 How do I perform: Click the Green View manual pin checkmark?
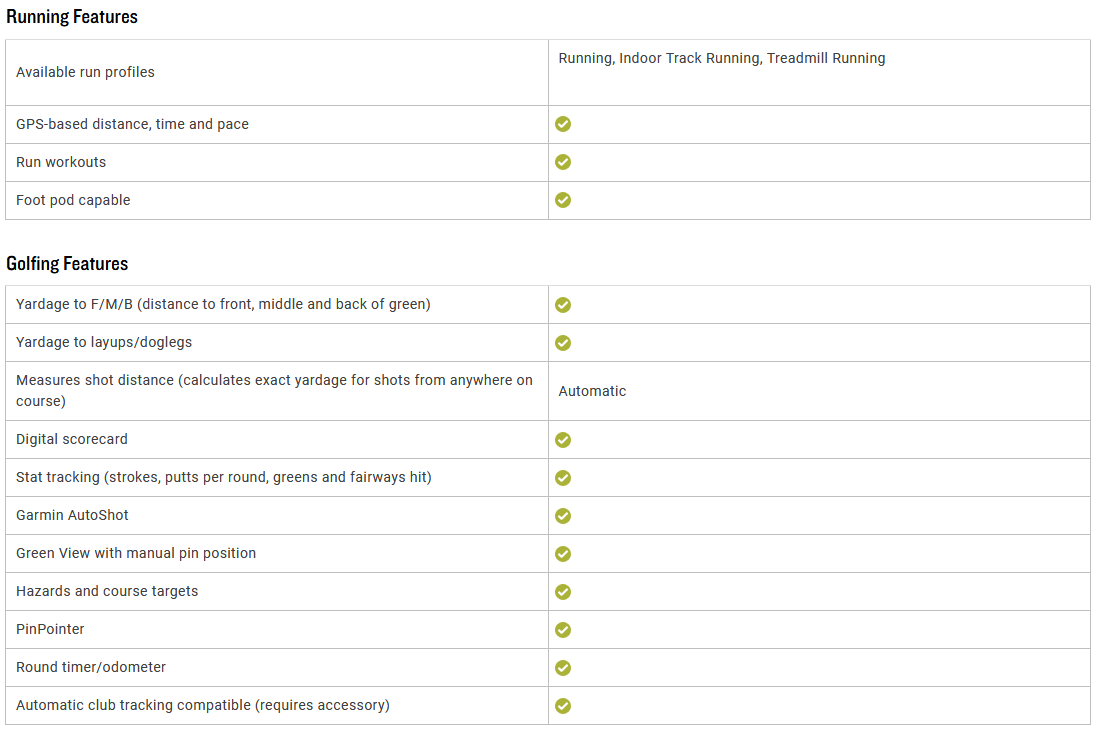point(563,554)
